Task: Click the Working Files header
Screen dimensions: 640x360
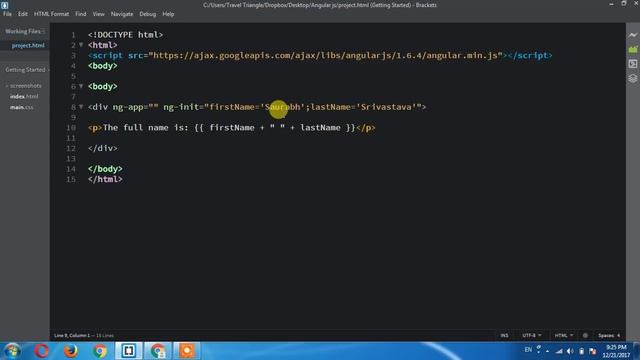Action: 23,31
